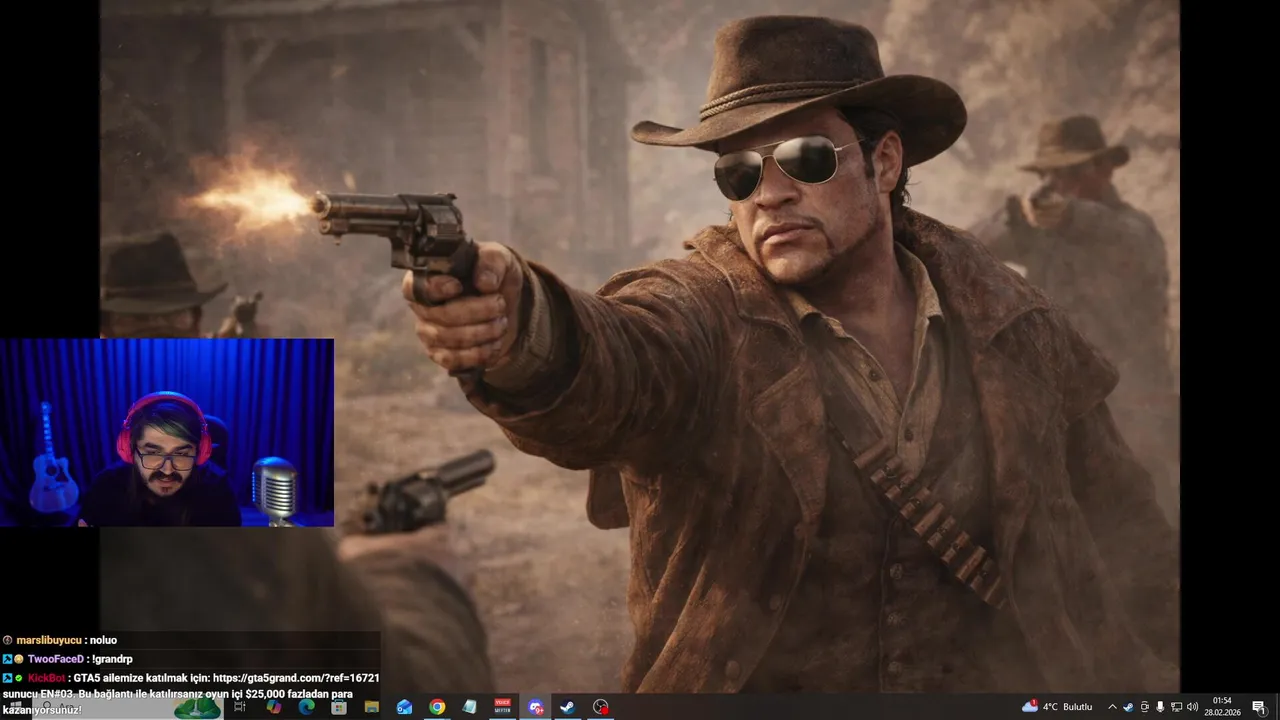Switch to Google Chrome in taskbar
The width and height of the screenshot is (1280, 720).
click(x=437, y=707)
